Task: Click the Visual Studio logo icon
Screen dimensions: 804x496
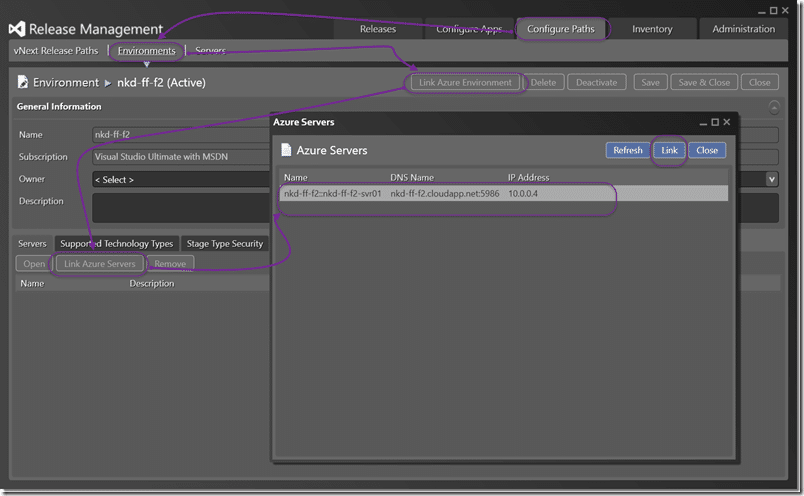Action: pyautogui.click(x=16, y=29)
